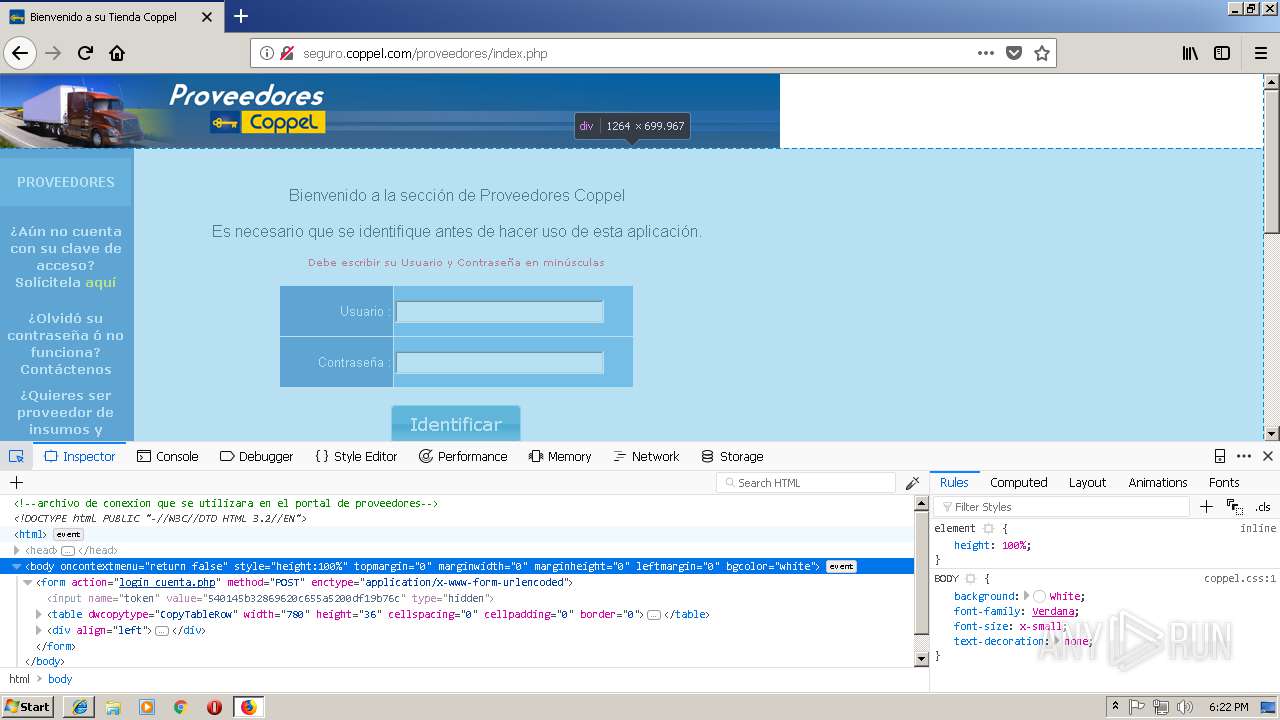Screen dimensions: 1280x720
Task: Open the Layout sidebar tab
Action: pyautogui.click(x=1087, y=482)
